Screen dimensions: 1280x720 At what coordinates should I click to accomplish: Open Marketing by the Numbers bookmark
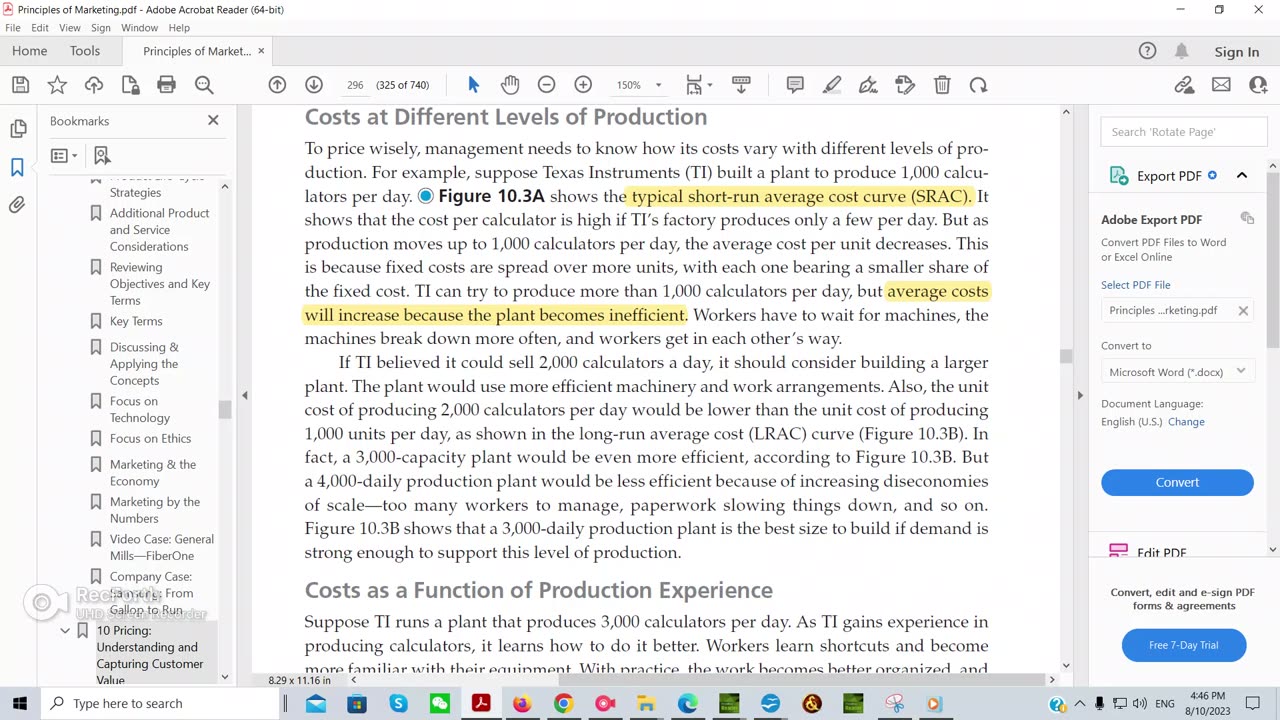pyautogui.click(x=155, y=510)
